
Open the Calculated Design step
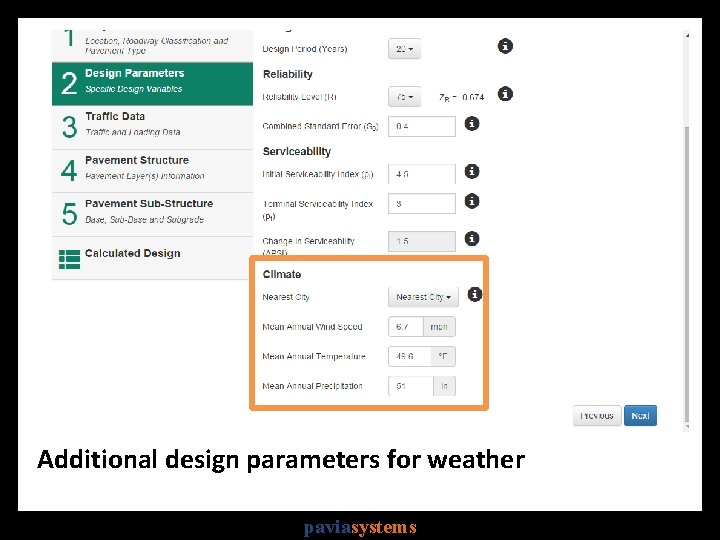coord(152,258)
